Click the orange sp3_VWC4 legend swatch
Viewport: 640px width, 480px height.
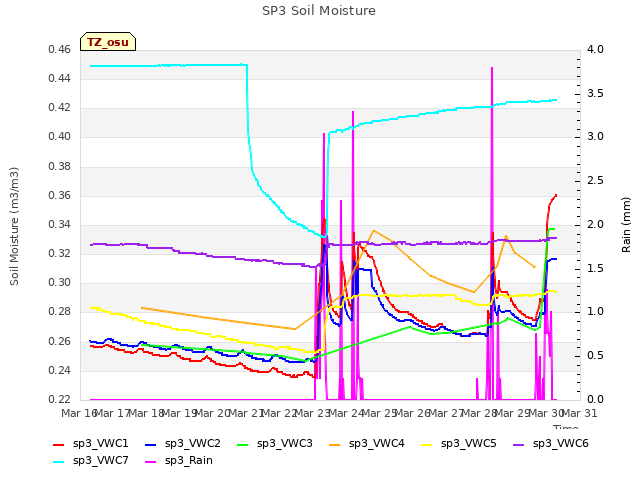coord(335,444)
